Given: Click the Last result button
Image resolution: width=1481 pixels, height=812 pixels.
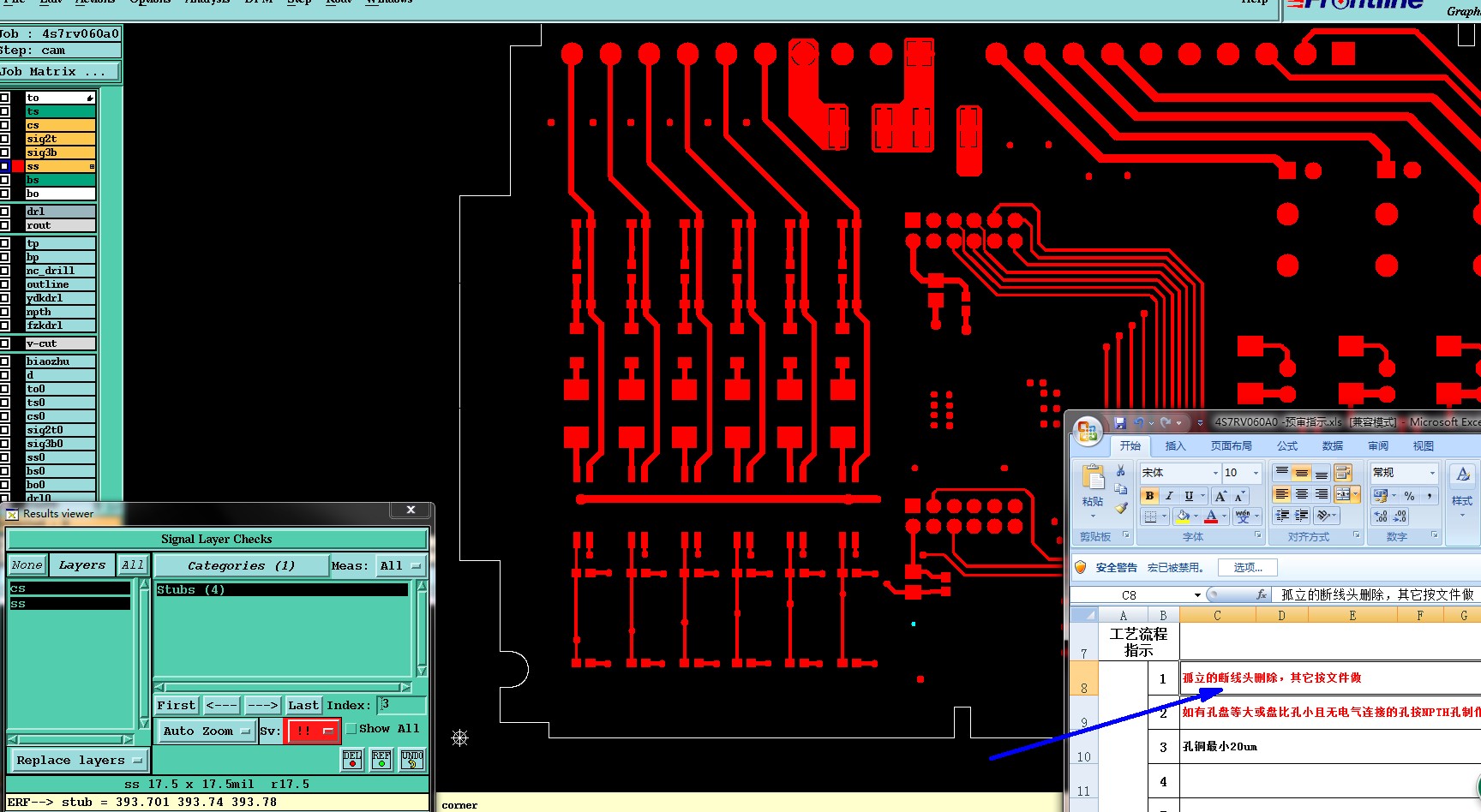Looking at the screenshot, I should [303, 705].
